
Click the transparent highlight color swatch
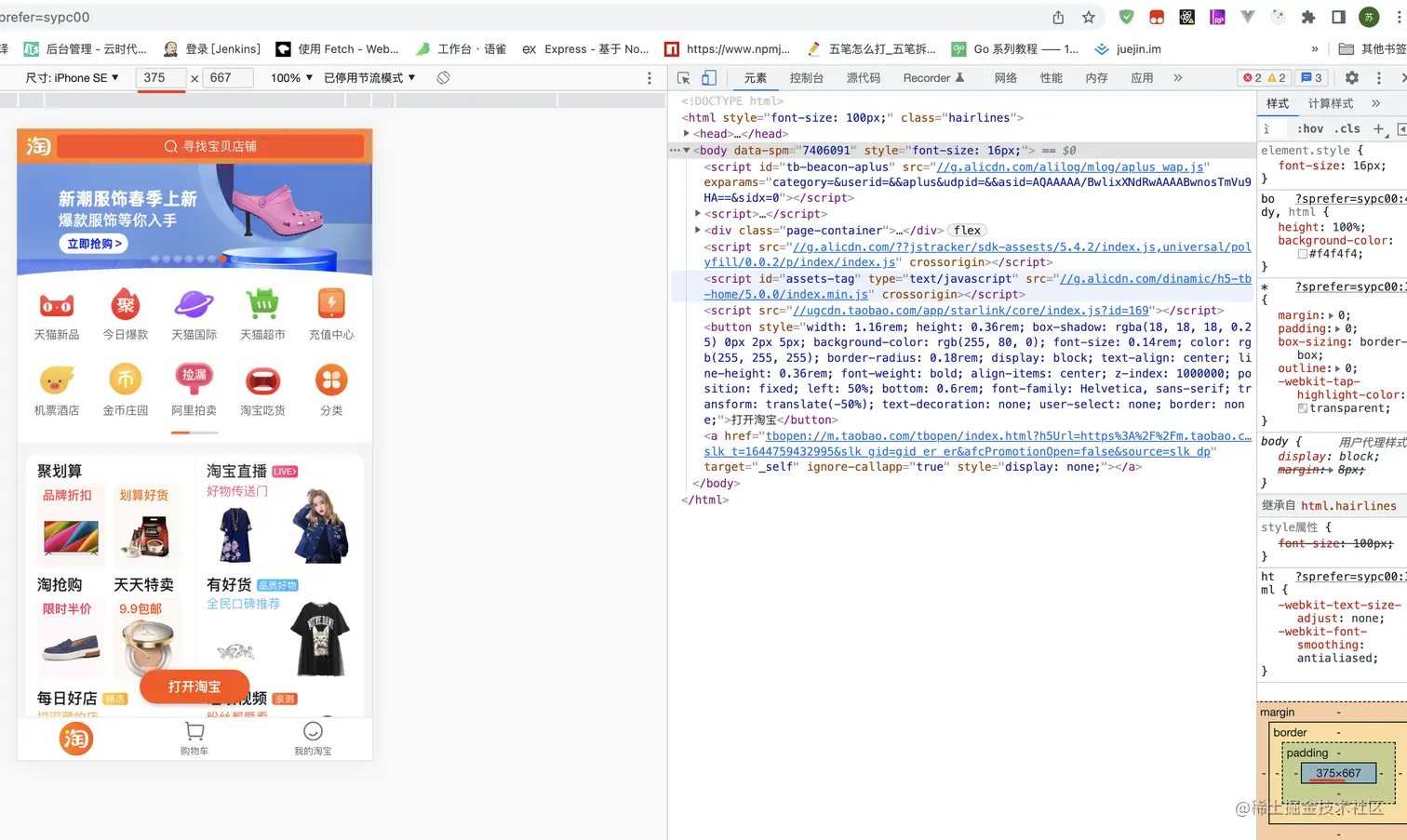point(1303,408)
